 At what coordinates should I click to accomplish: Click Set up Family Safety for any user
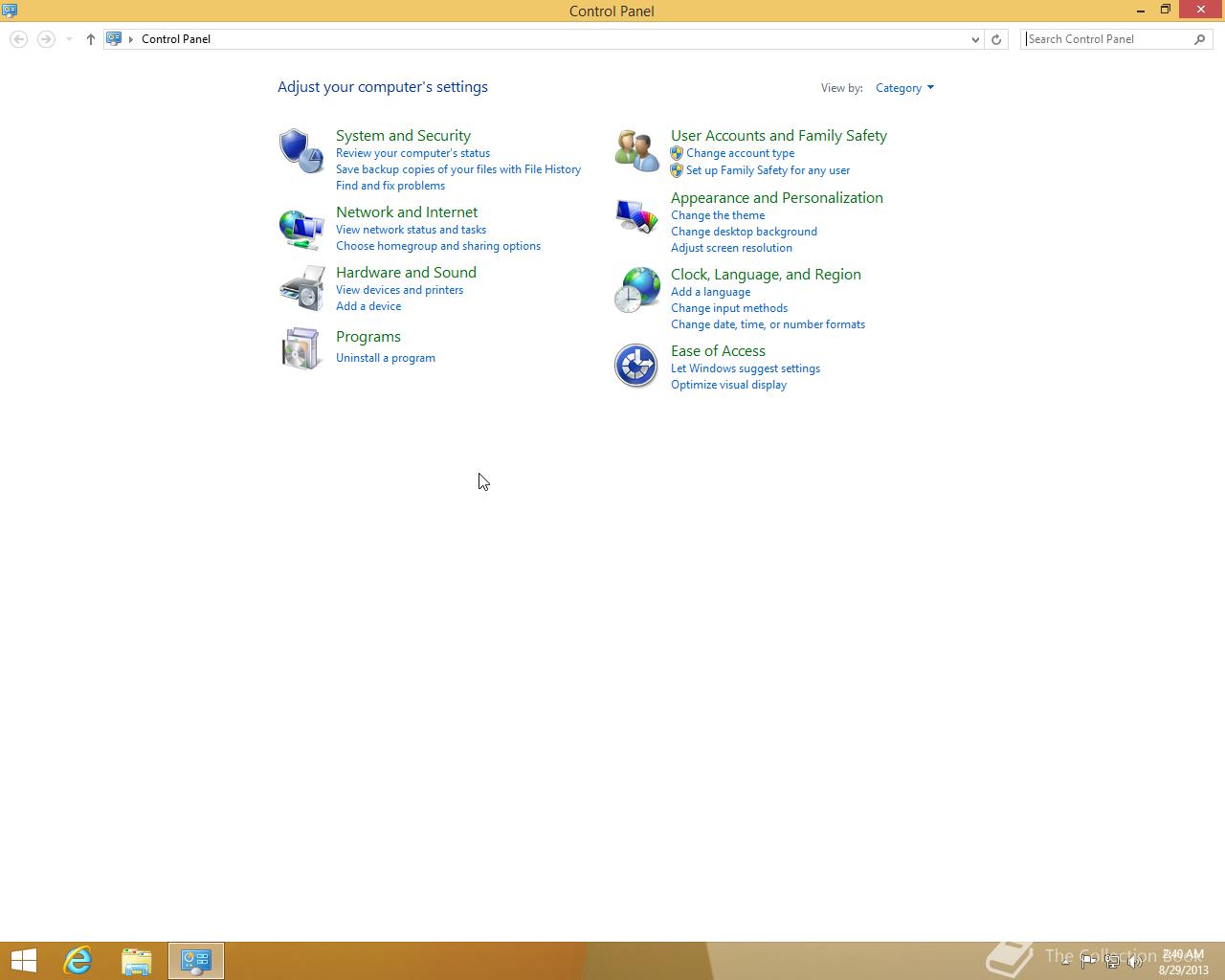(768, 170)
